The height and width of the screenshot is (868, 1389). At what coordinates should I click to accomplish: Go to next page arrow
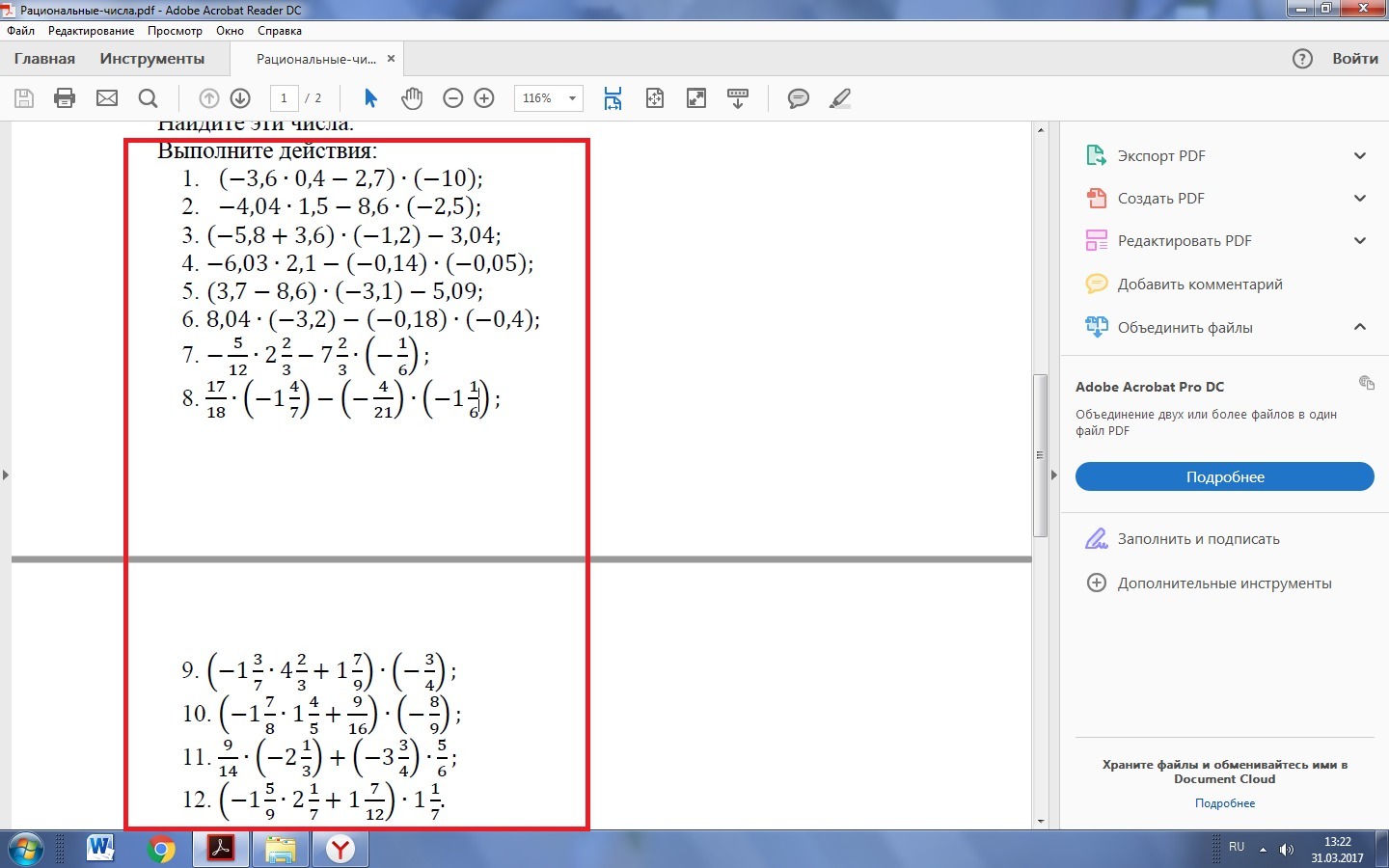[240, 98]
